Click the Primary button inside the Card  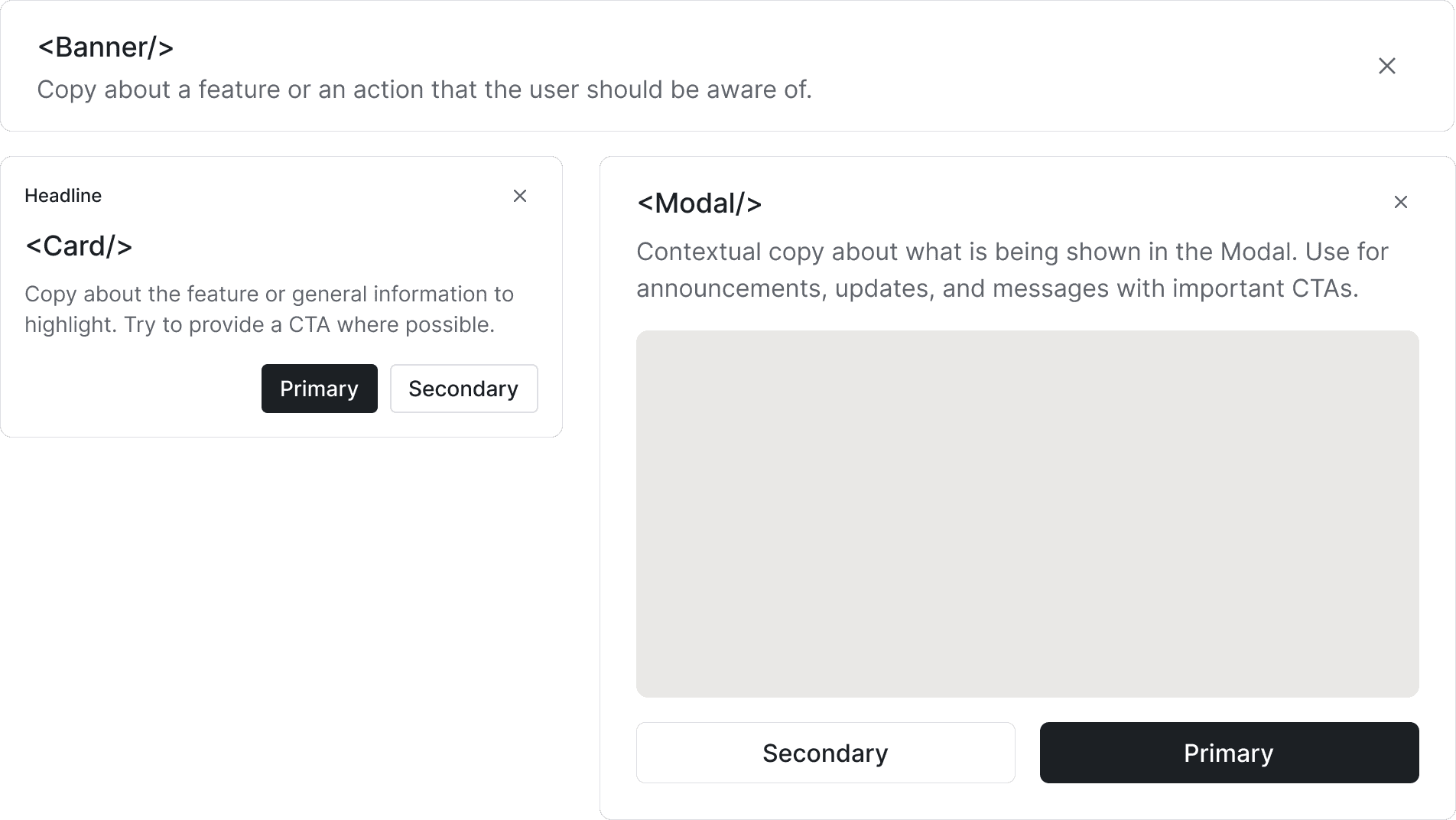point(319,389)
